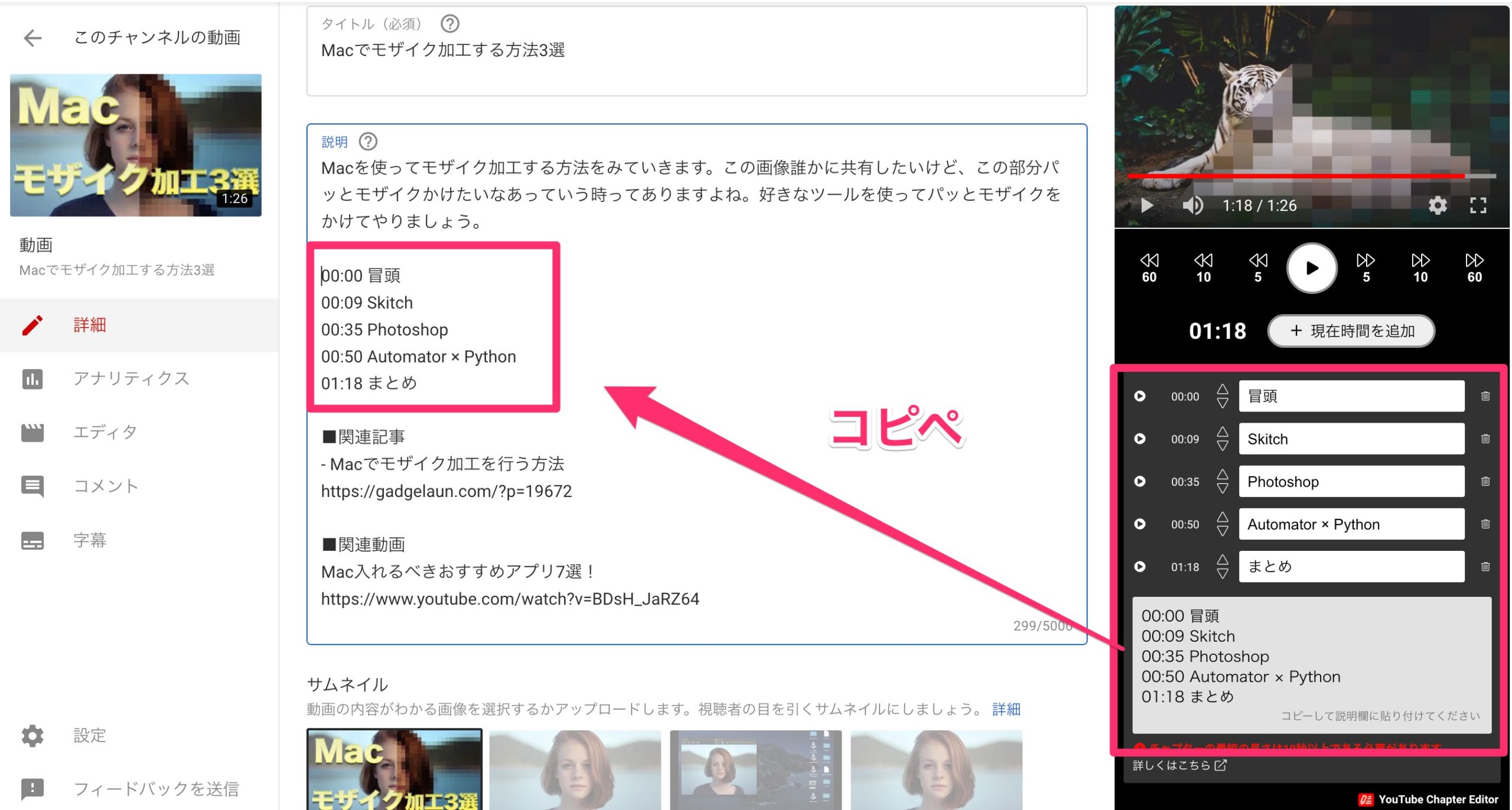Click the generated chapter list output box
Viewport: 1512px width, 810px height.
tap(1312, 665)
